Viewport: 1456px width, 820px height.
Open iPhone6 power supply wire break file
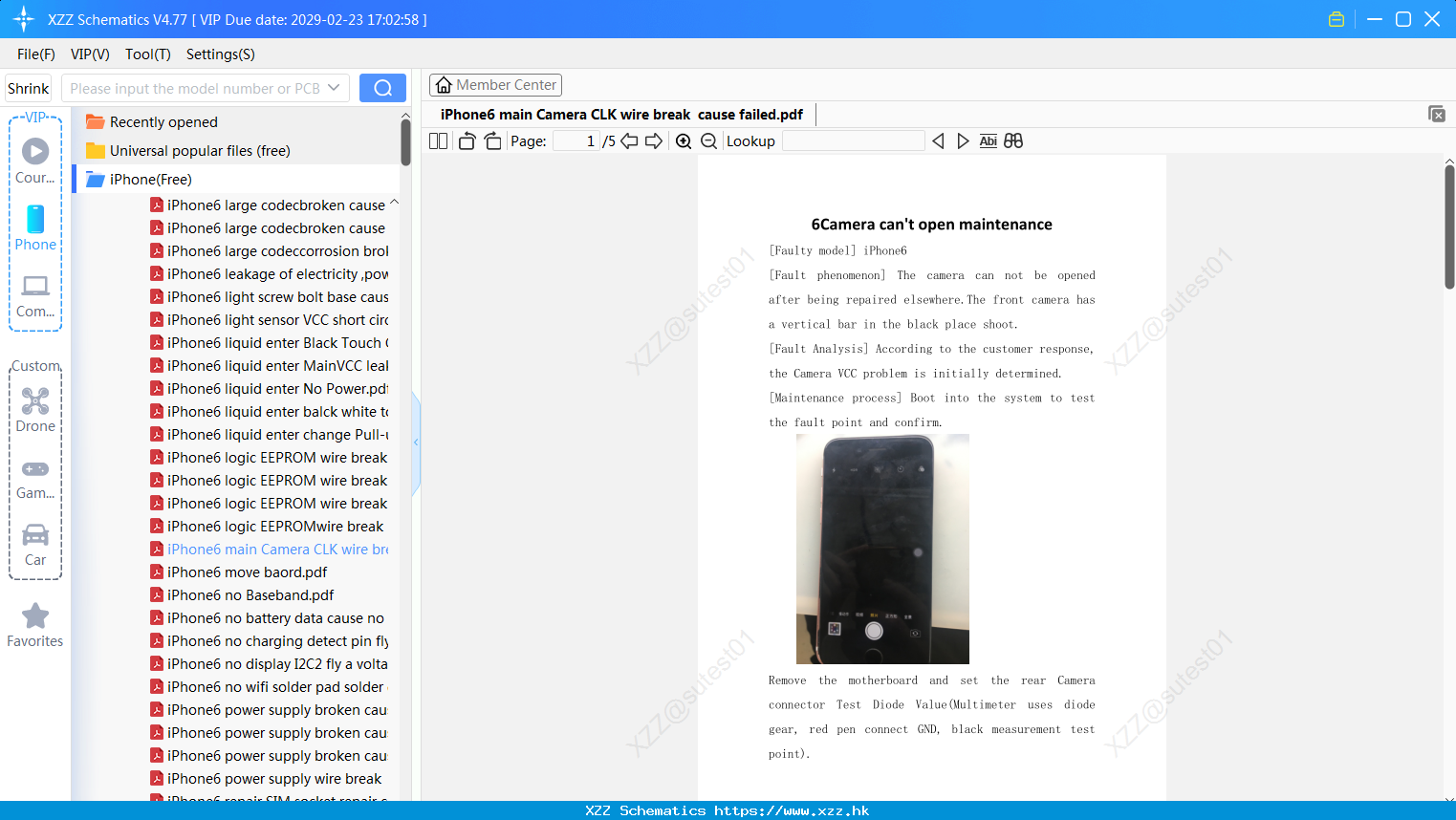pyautogui.click(x=266, y=779)
